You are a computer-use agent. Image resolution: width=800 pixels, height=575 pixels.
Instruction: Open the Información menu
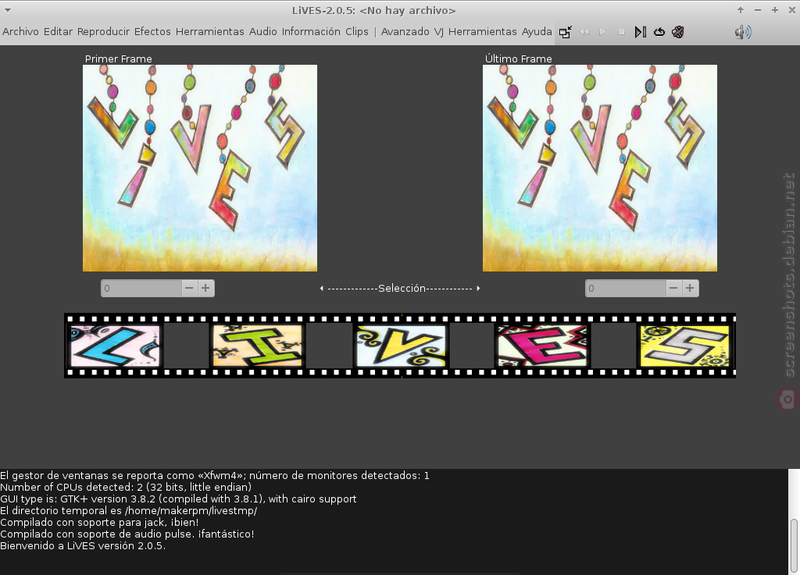pyautogui.click(x=311, y=32)
